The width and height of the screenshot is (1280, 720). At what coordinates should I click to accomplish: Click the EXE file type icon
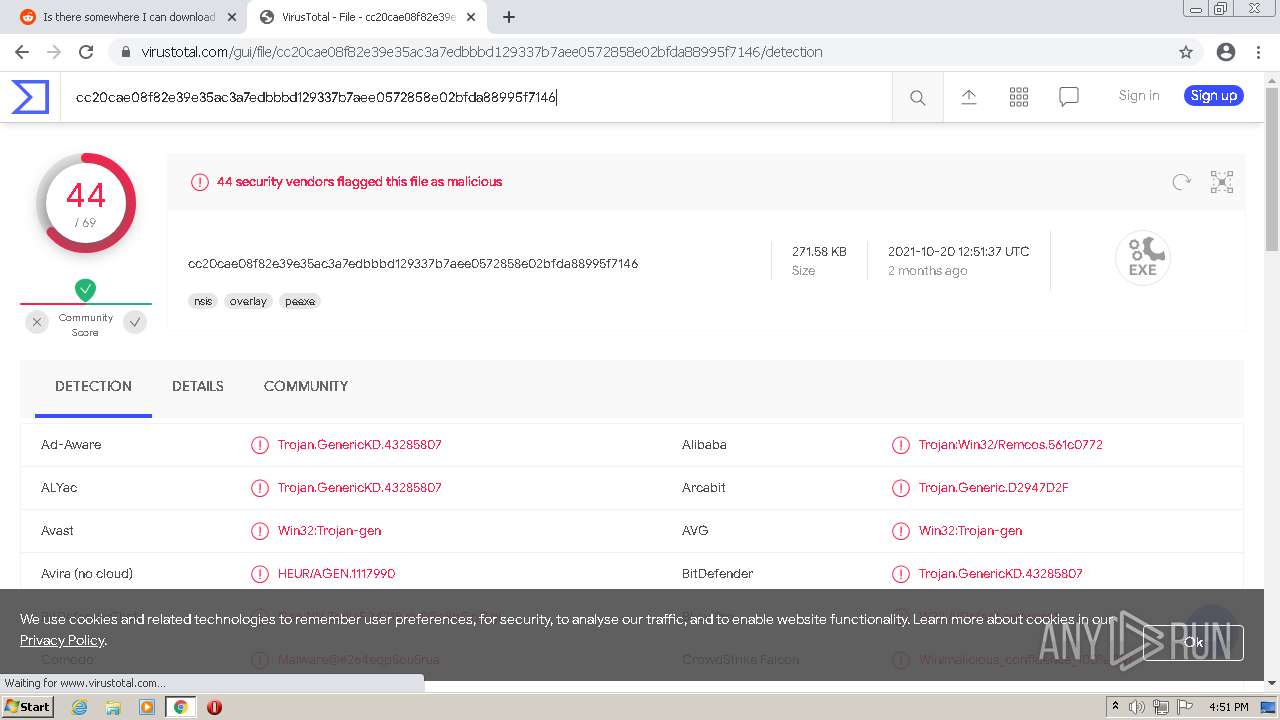coord(1142,258)
